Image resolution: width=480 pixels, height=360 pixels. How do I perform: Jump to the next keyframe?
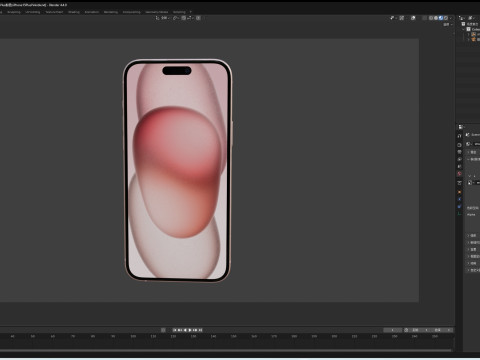(x=195, y=330)
